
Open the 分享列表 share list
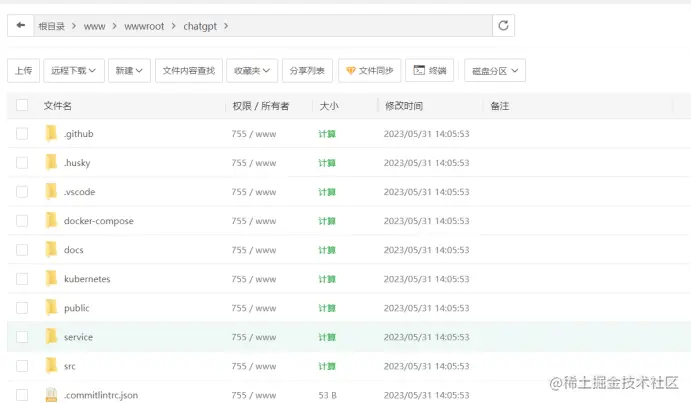[x=307, y=71]
